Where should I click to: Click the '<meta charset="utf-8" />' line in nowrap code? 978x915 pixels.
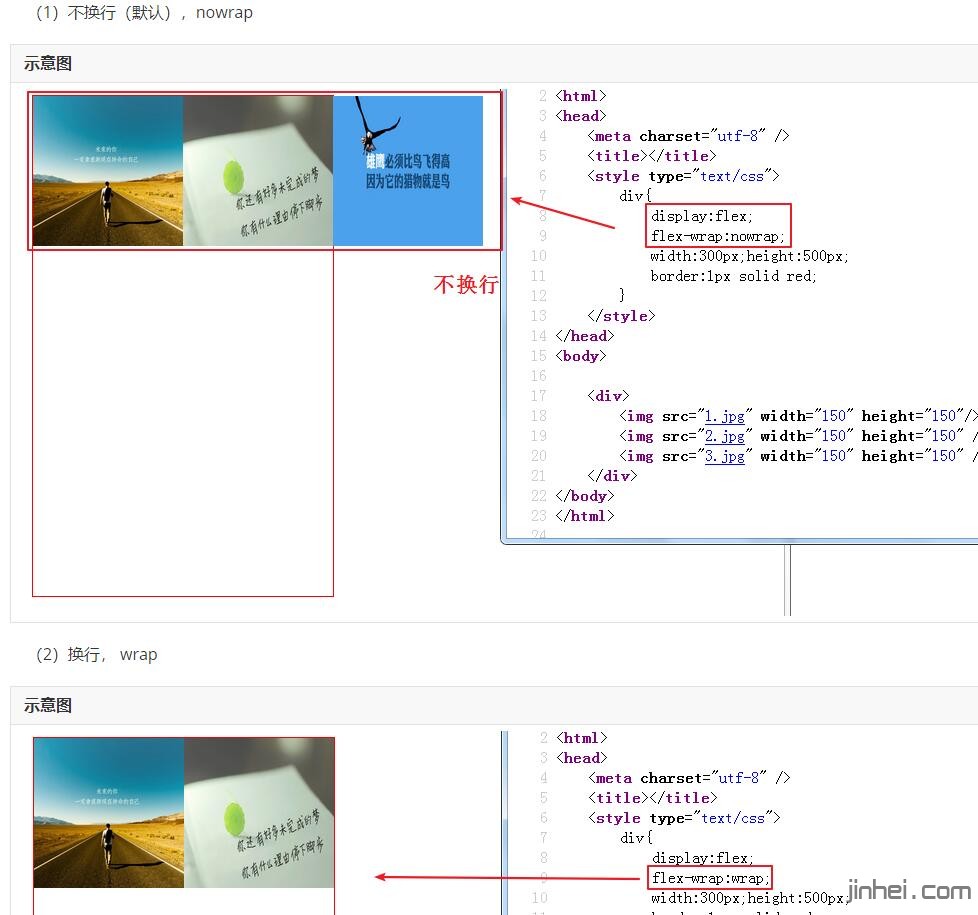click(x=688, y=136)
